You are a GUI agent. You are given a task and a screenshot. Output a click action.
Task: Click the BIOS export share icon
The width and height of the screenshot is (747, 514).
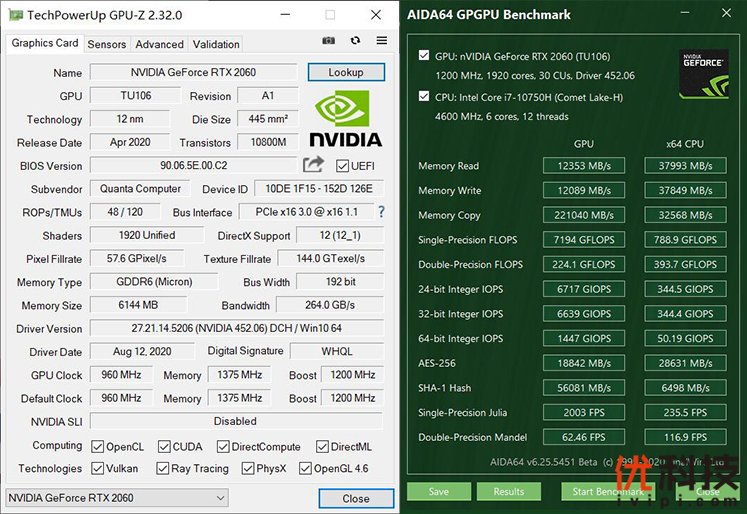(314, 165)
